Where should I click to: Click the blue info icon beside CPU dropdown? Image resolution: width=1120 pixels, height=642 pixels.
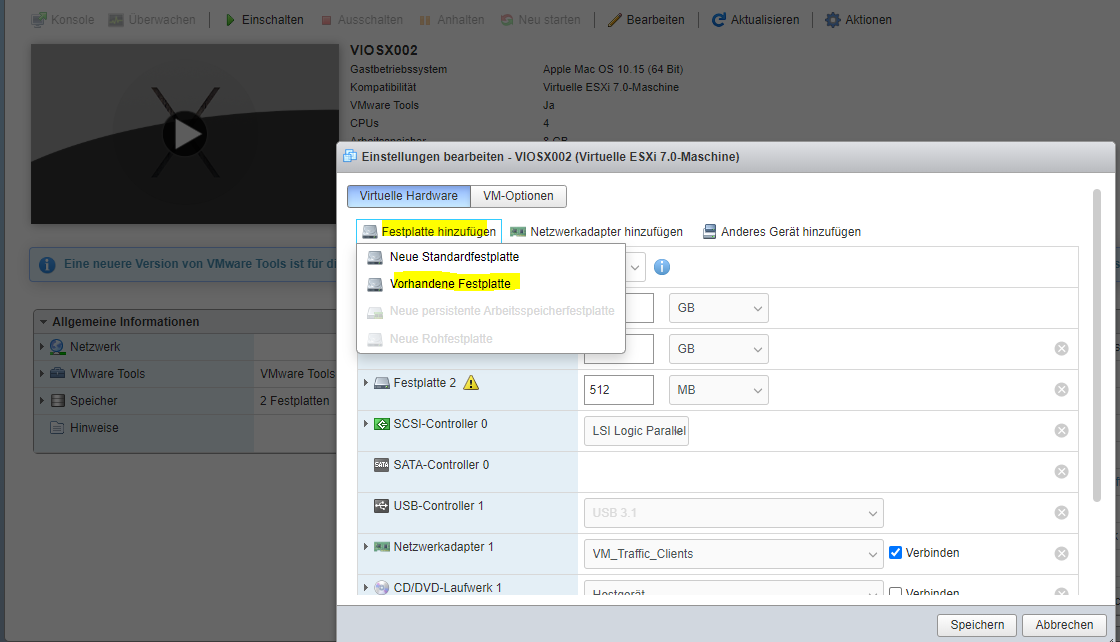point(662,267)
